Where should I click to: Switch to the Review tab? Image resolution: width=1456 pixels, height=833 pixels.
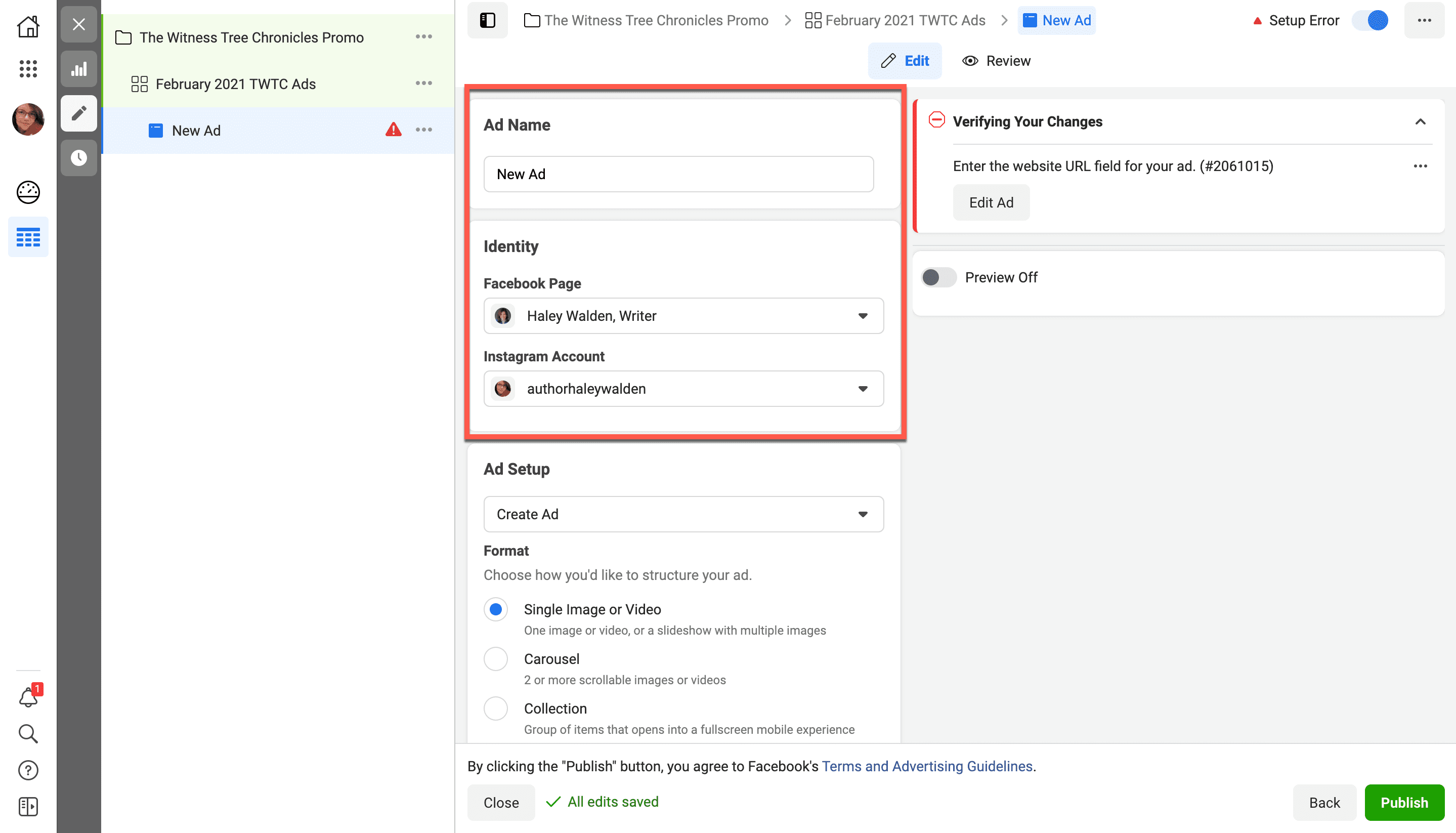996,61
